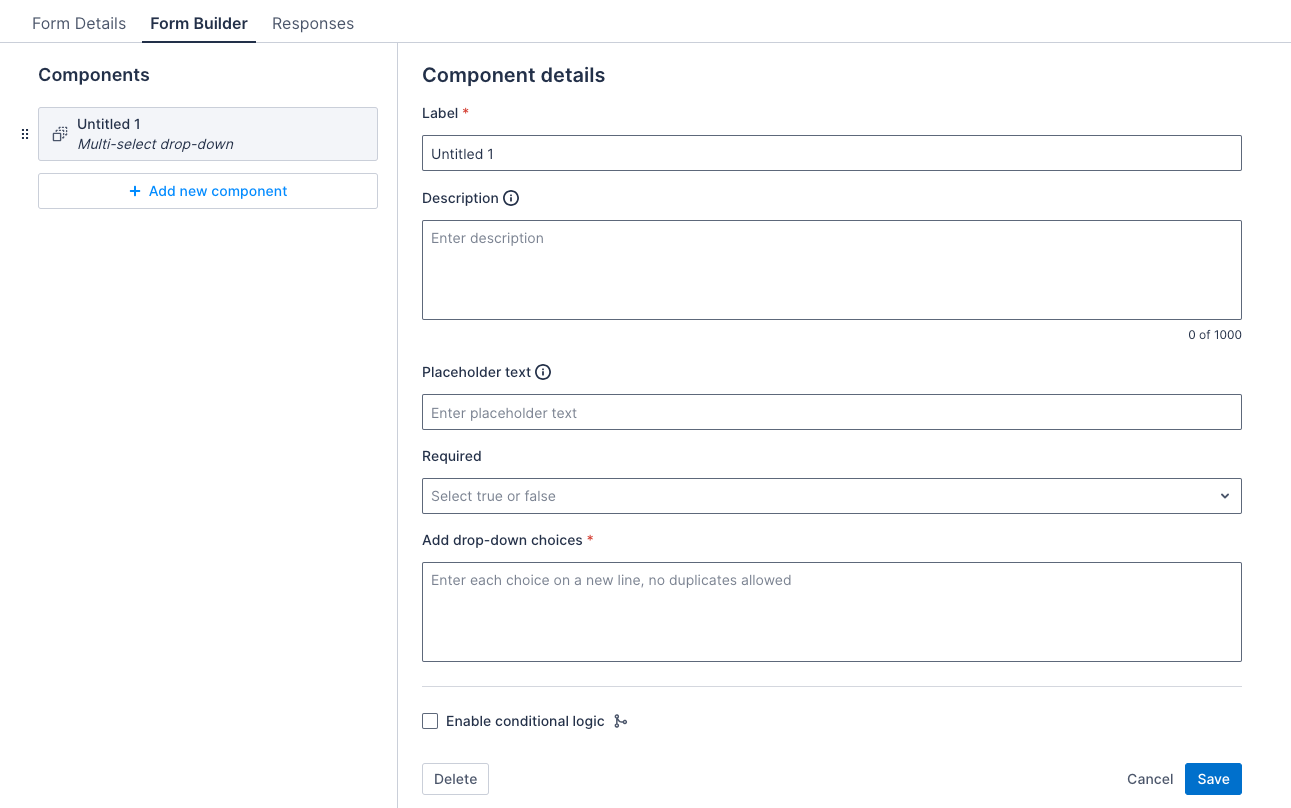Click the info icon beside Description

(511, 197)
